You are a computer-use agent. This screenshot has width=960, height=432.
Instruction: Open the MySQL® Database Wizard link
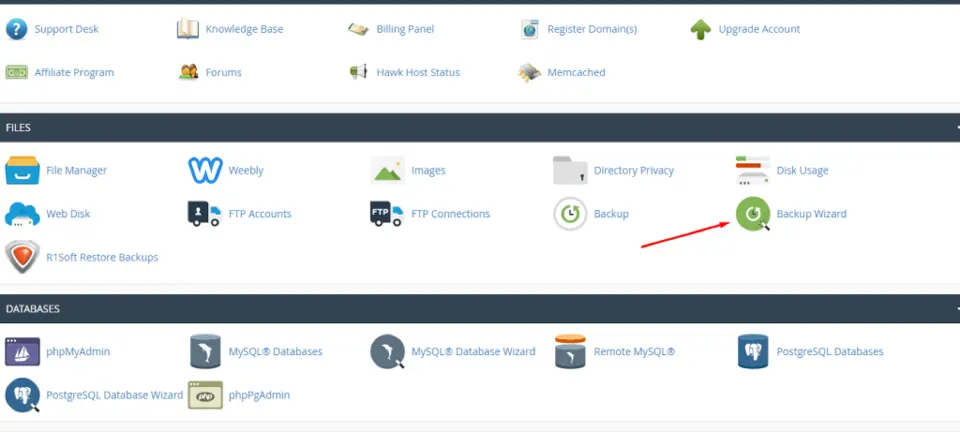pos(473,352)
